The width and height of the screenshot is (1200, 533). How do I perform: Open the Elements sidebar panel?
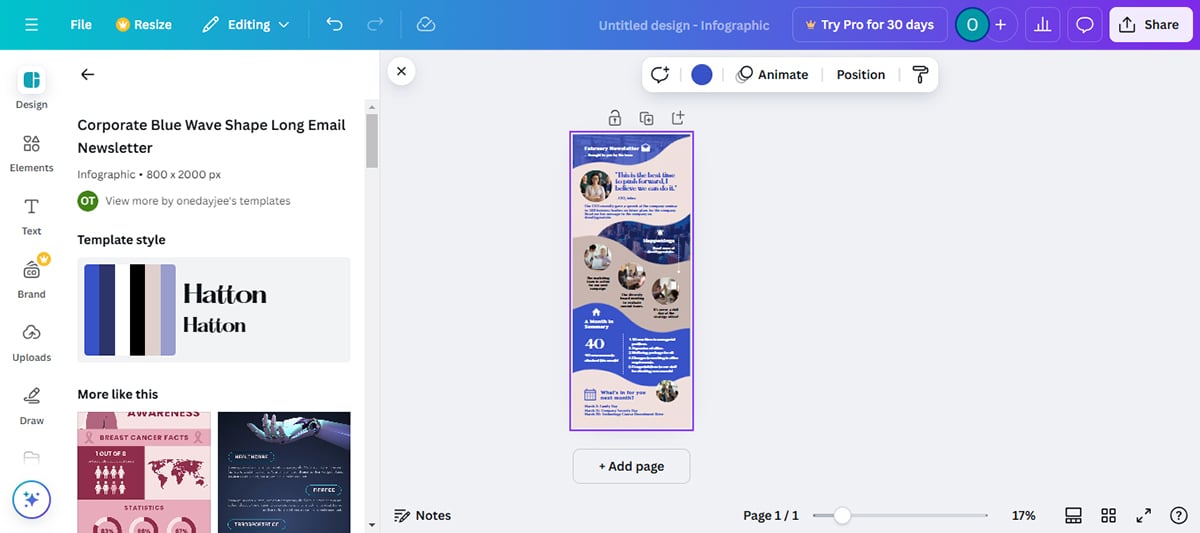[31, 153]
